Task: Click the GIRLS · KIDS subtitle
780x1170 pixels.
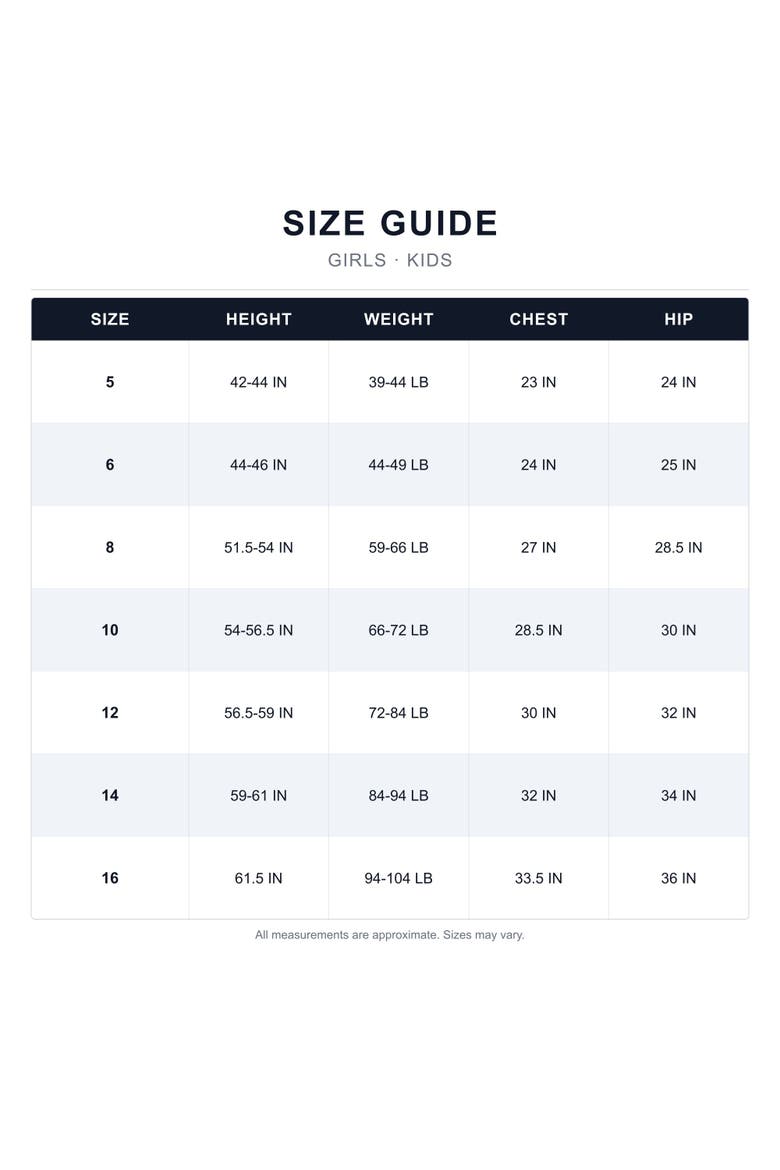Action: [x=390, y=260]
